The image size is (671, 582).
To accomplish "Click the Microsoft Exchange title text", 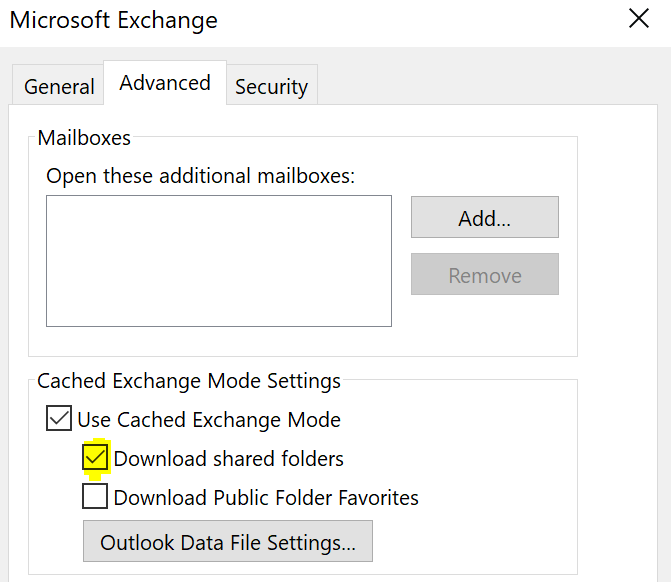I will click(113, 21).
